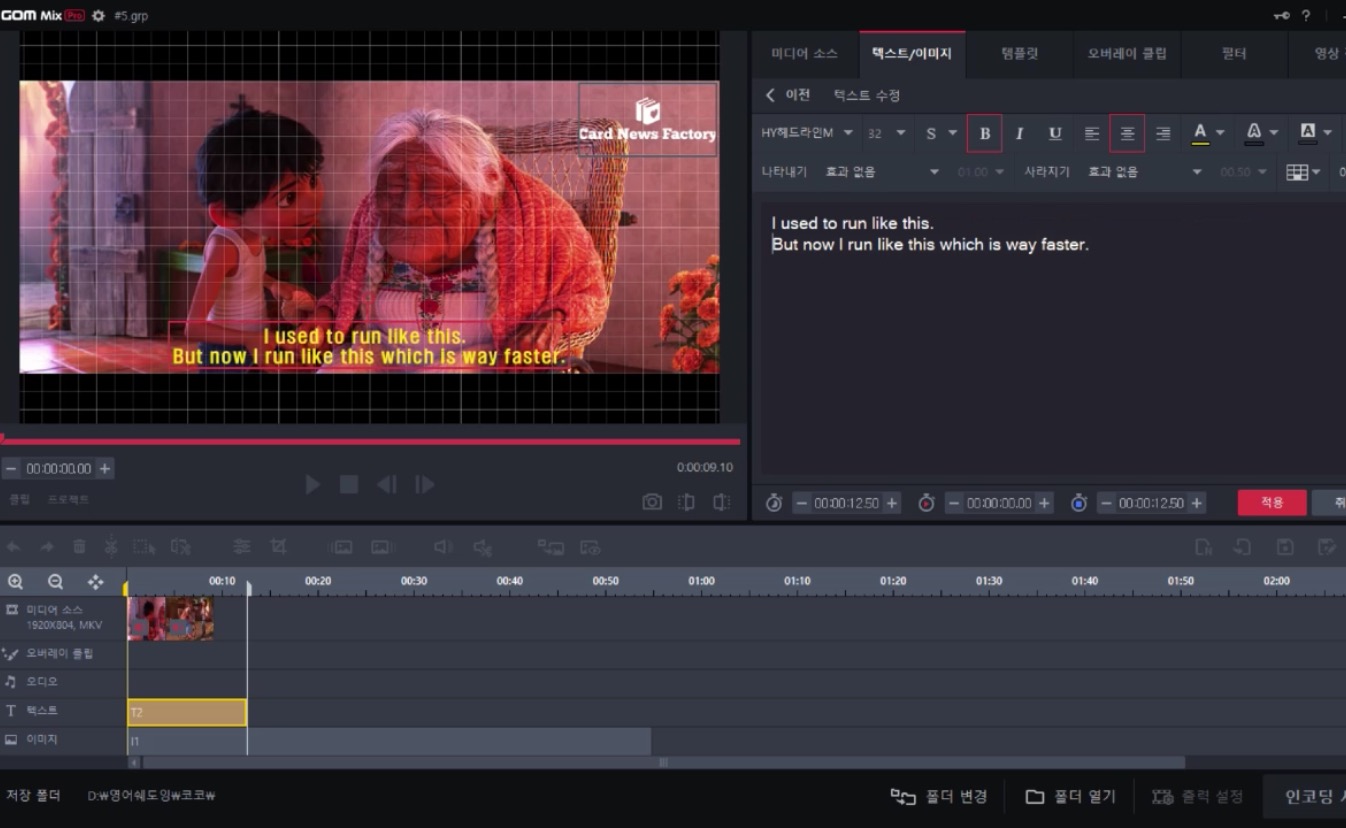The image size is (1346, 828).
Task: Click the help question mark icon
Action: pos(1305,16)
